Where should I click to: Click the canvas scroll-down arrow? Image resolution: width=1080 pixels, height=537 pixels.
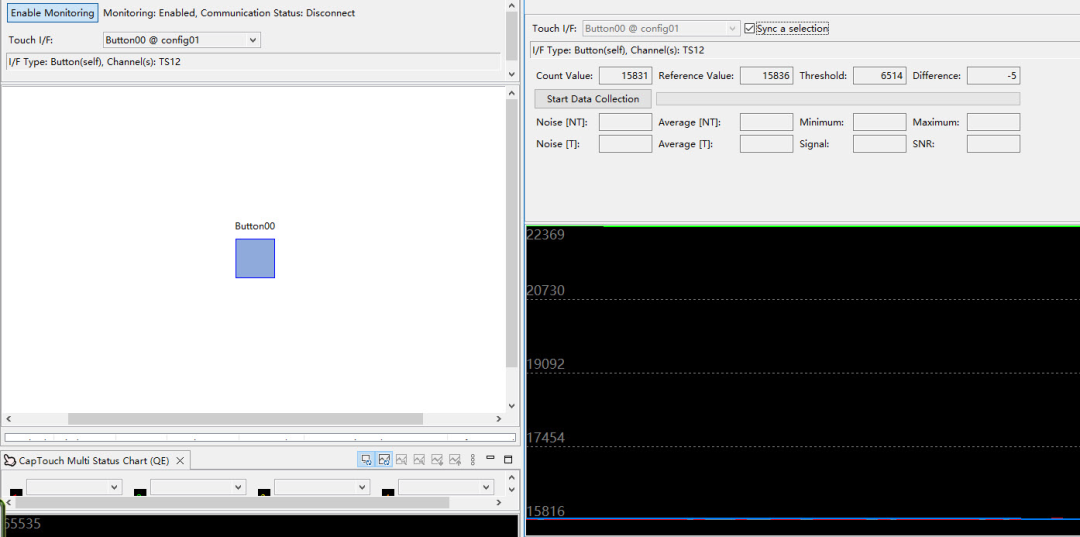pyautogui.click(x=511, y=406)
